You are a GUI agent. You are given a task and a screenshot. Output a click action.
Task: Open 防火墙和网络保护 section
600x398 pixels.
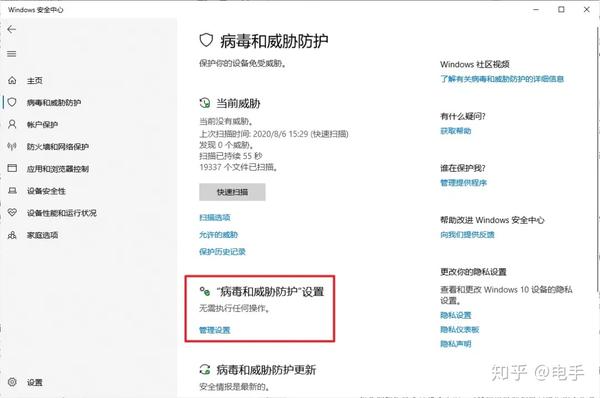pyautogui.click(x=58, y=147)
